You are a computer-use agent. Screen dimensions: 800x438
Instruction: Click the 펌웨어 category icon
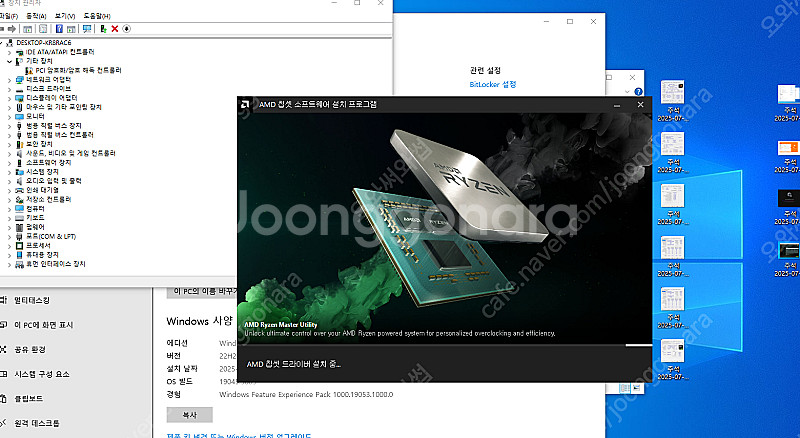pyautogui.click(x=19, y=227)
